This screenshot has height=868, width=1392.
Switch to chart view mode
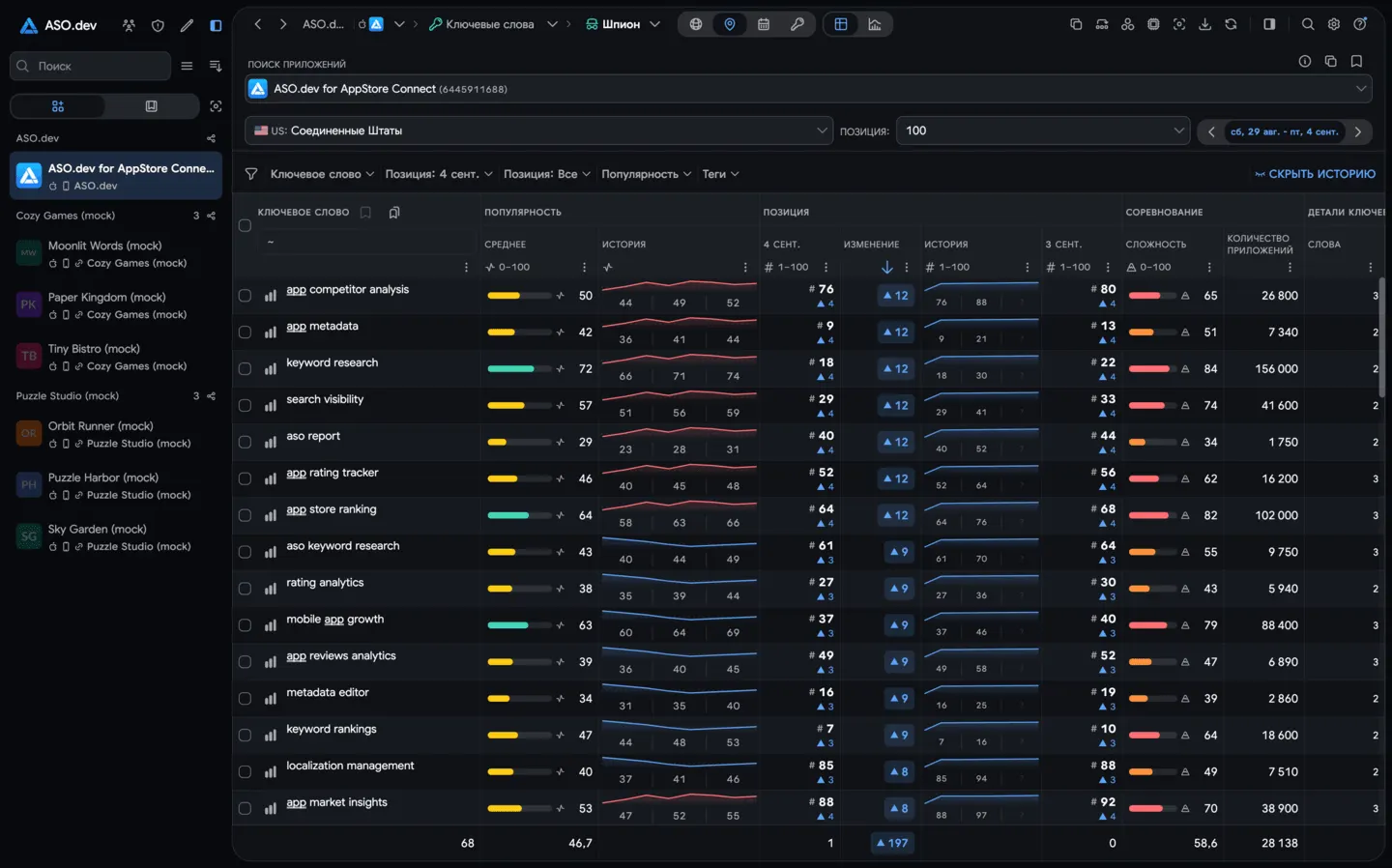click(x=875, y=24)
